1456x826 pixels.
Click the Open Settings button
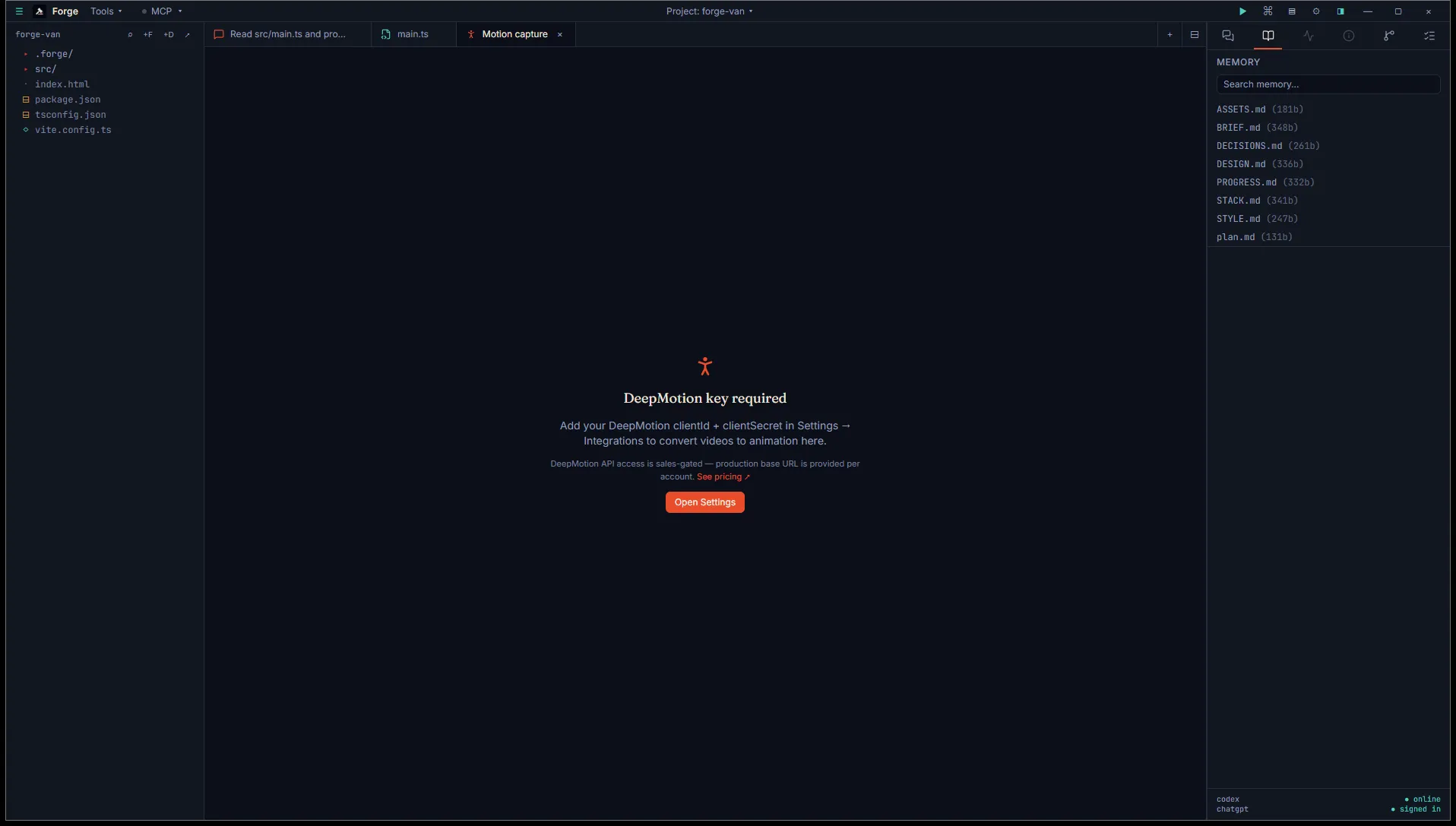[705, 502]
